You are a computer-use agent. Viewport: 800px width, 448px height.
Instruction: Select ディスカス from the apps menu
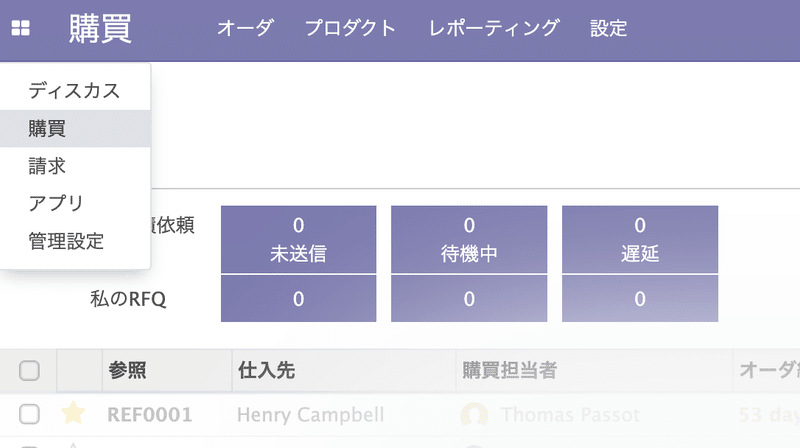click(75, 91)
